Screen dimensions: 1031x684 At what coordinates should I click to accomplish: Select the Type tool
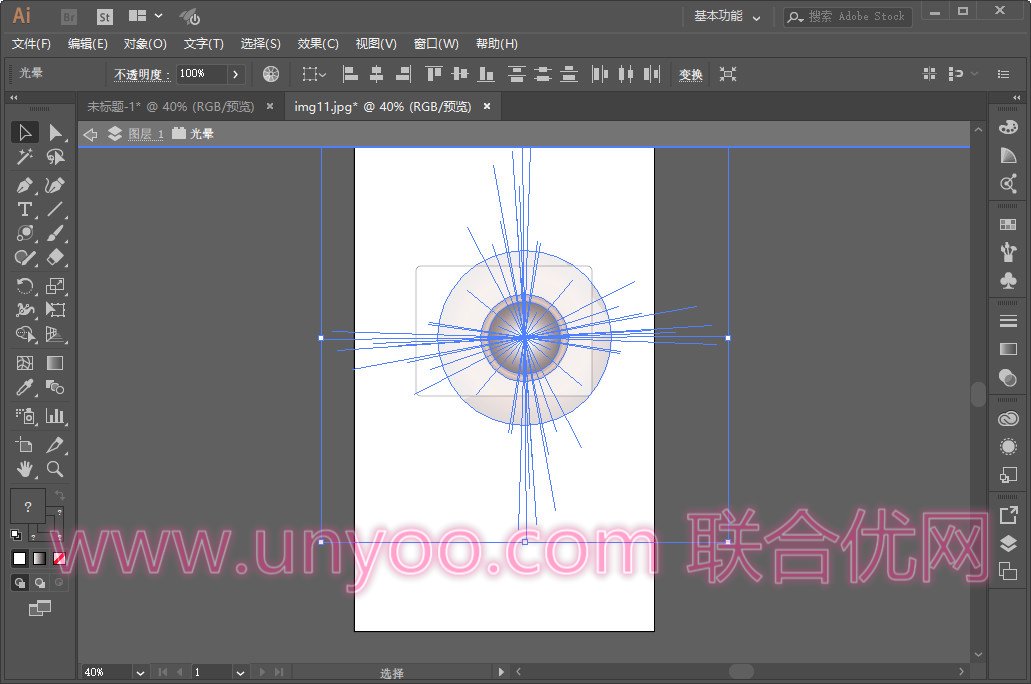(x=25, y=210)
